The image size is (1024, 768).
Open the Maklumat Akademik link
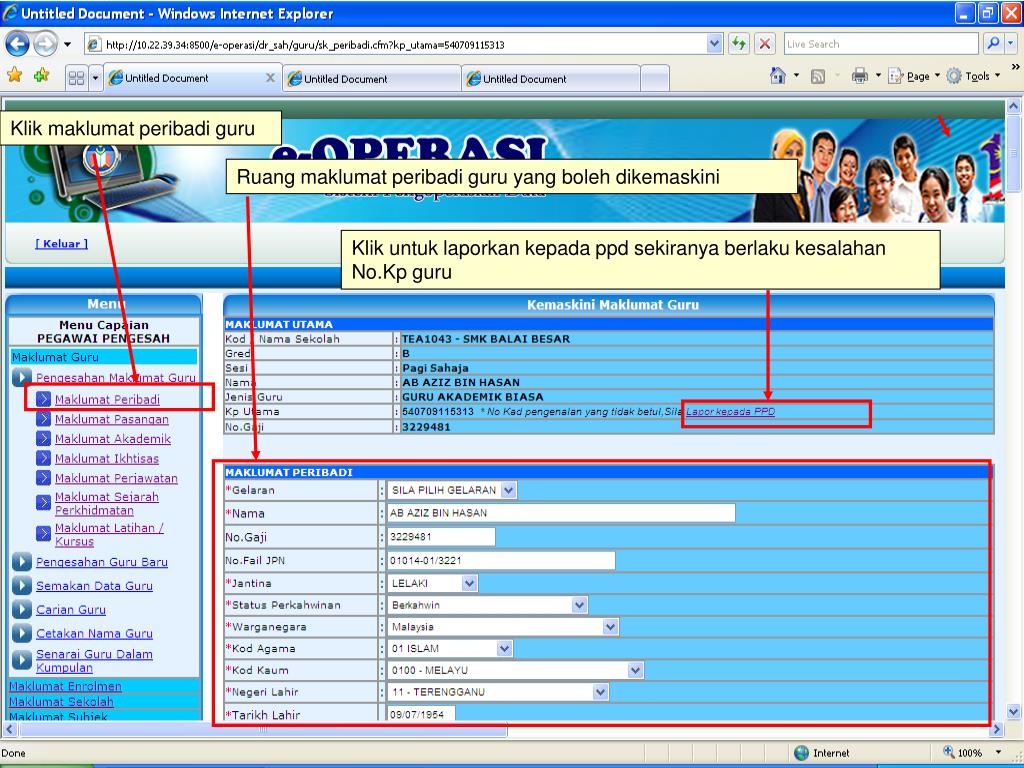point(113,439)
